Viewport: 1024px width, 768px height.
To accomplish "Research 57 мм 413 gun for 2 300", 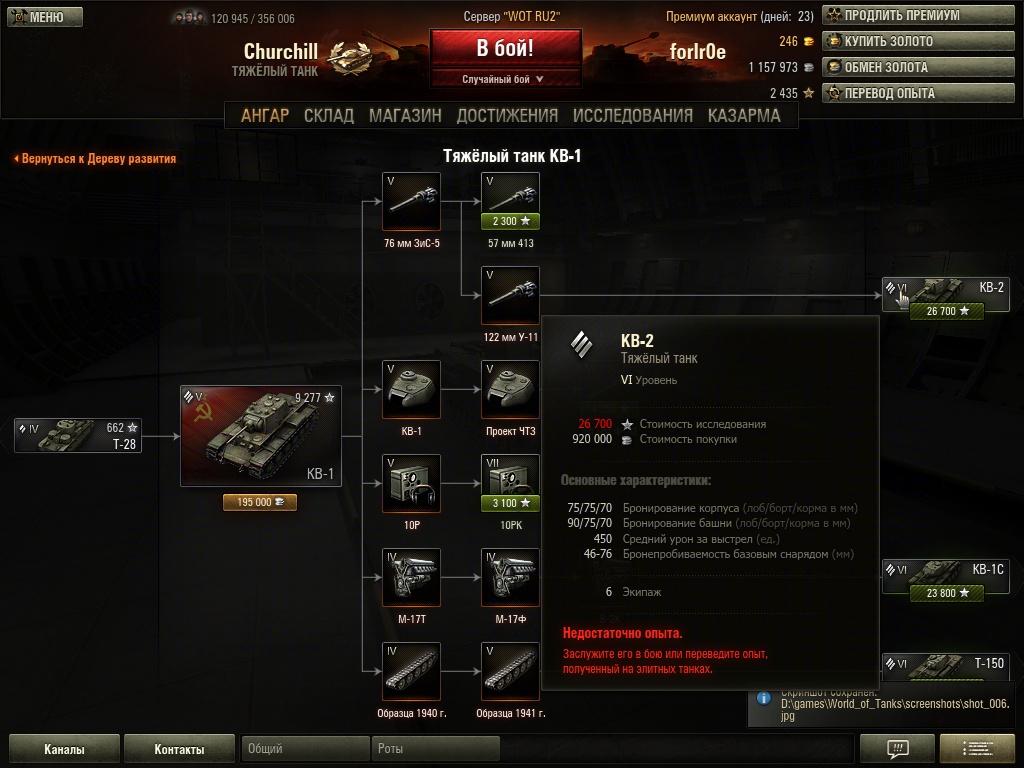I will coord(510,221).
